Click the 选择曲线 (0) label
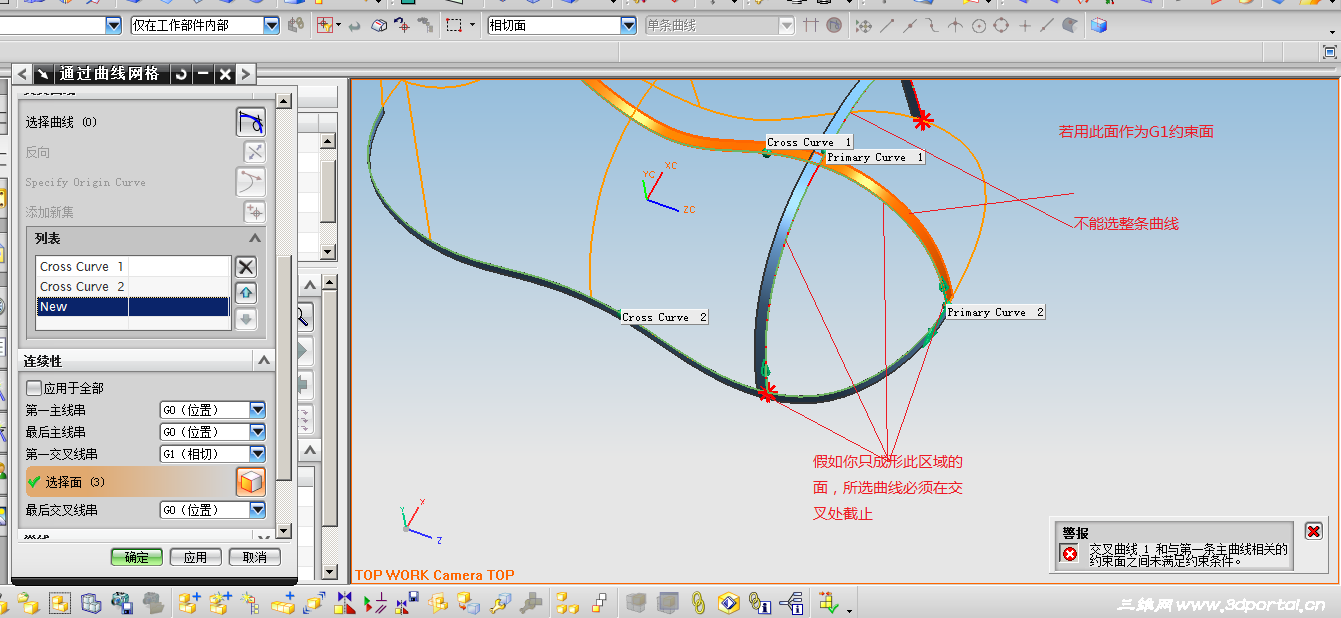1341x618 pixels. point(61,122)
